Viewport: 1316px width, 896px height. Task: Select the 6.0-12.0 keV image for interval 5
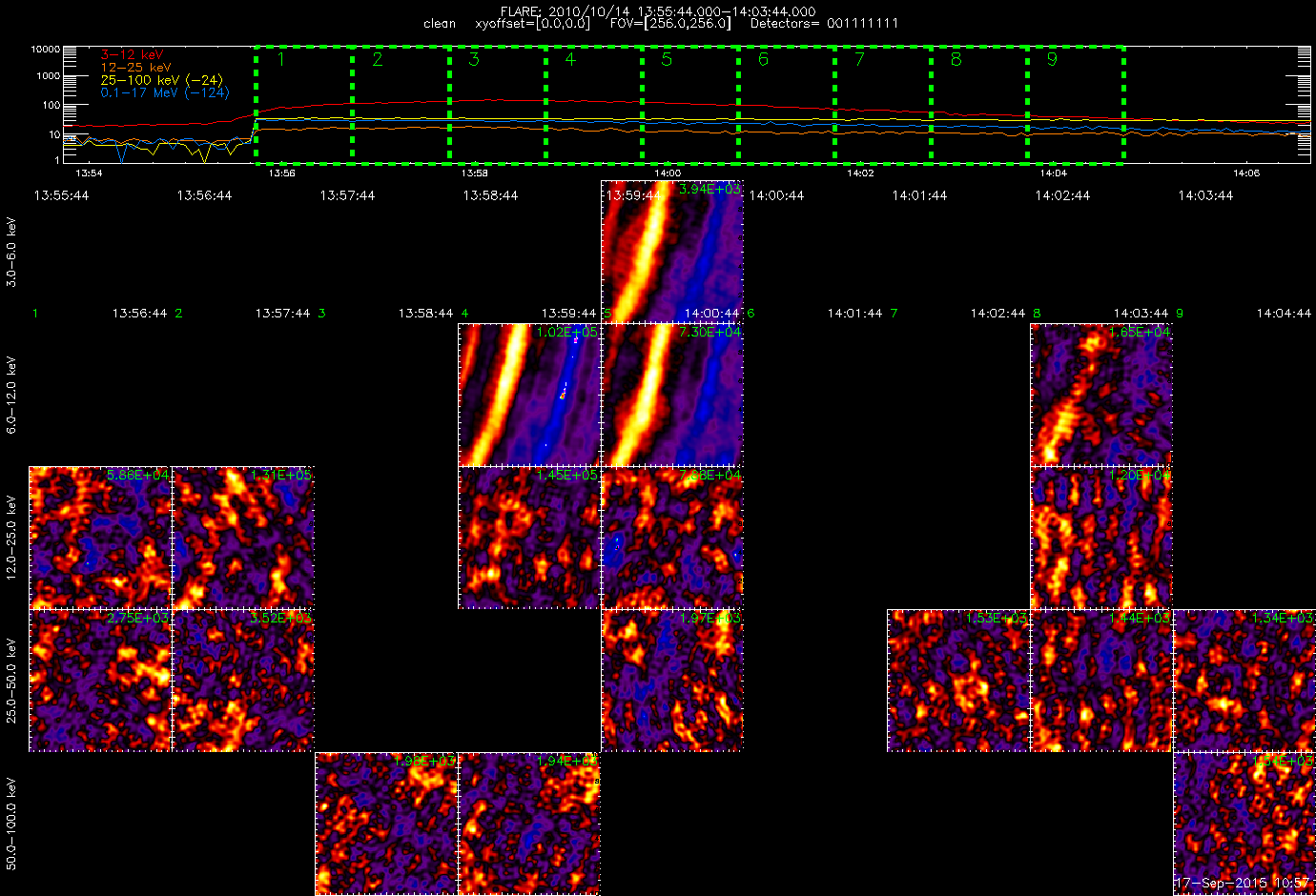pyautogui.click(x=672, y=395)
